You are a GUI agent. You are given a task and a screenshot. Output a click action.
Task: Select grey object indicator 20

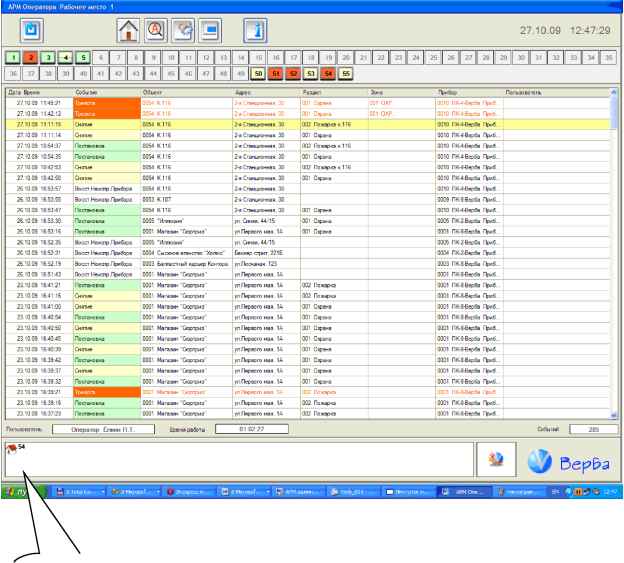tap(346, 58)
